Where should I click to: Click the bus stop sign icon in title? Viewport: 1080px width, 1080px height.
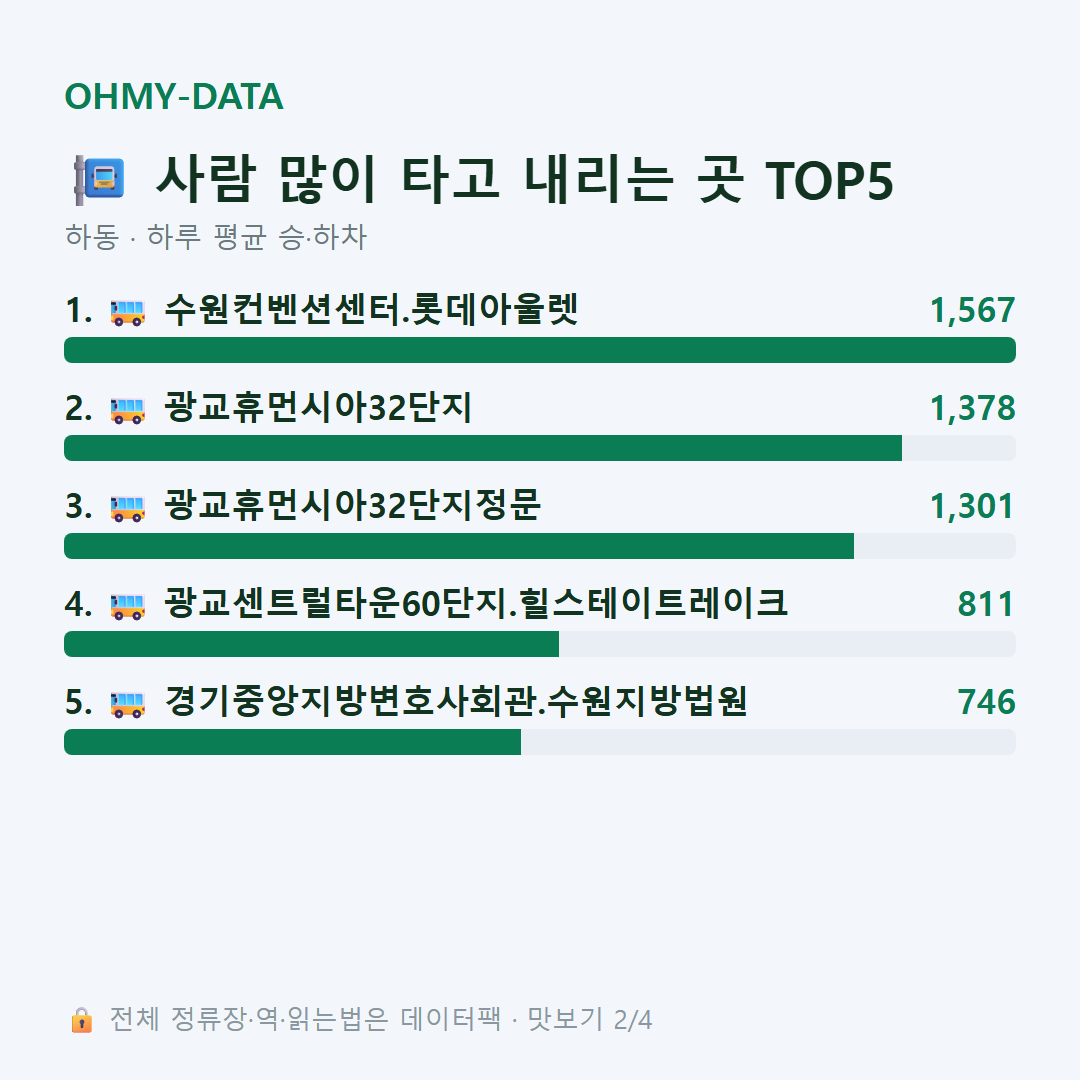coord(99,180)
